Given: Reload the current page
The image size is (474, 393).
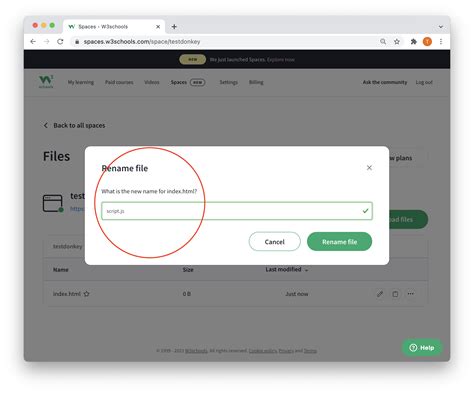Looking at the screenshot, I should 60,42.
